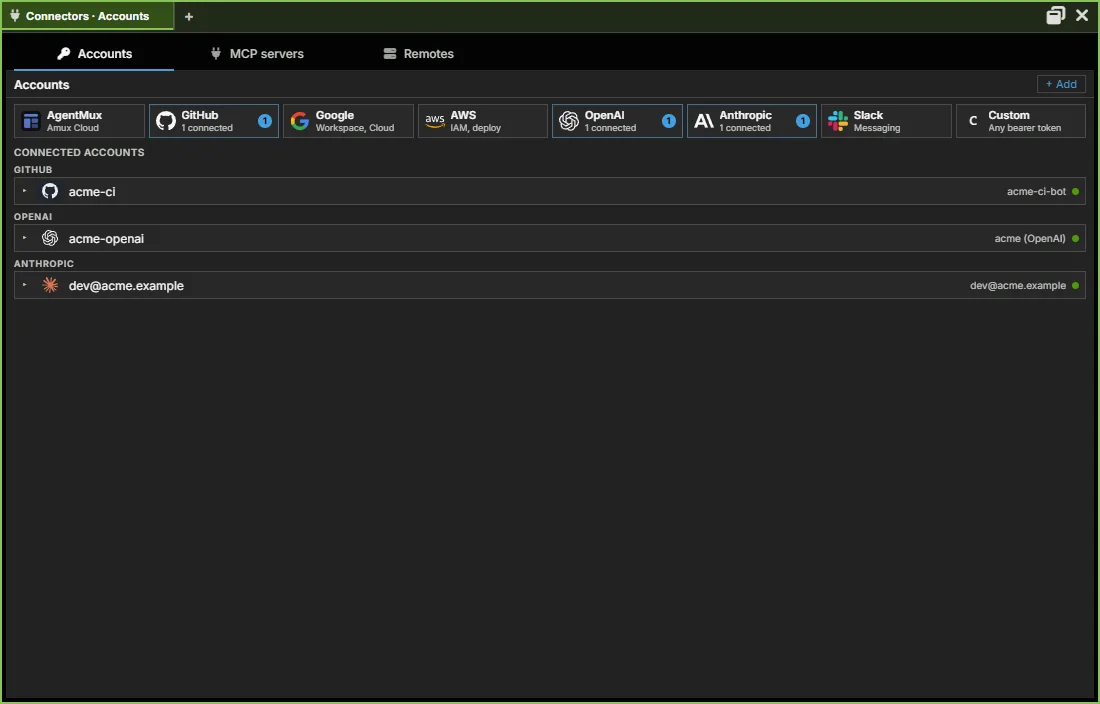The height and width of the screenshot is (704, 1100).
Task: Select the Slack Messaging card
Action: pos(886,121)
